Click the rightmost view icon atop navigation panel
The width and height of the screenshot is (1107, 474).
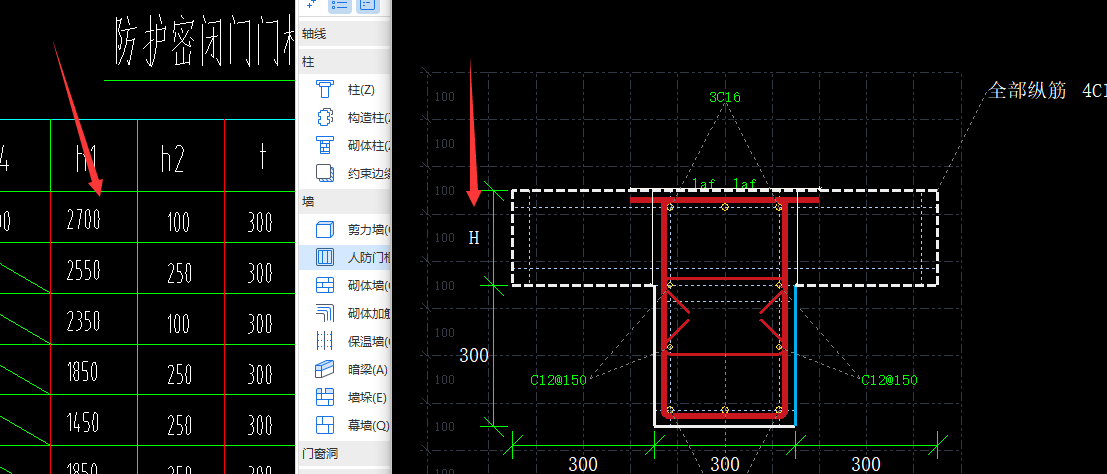pyautogui.click(x=367, y=5)
